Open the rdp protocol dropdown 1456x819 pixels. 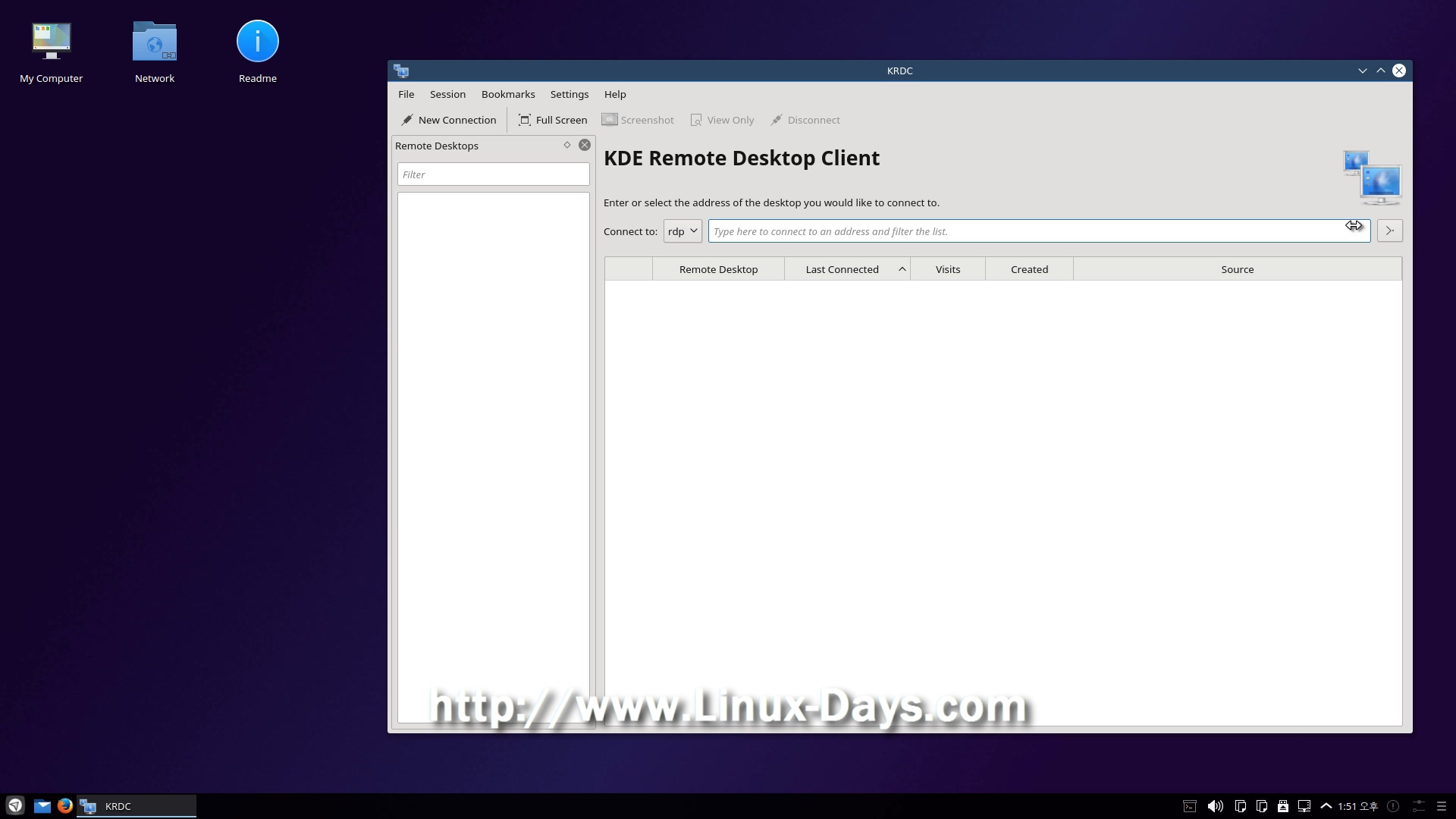click(x=682, y=231)
